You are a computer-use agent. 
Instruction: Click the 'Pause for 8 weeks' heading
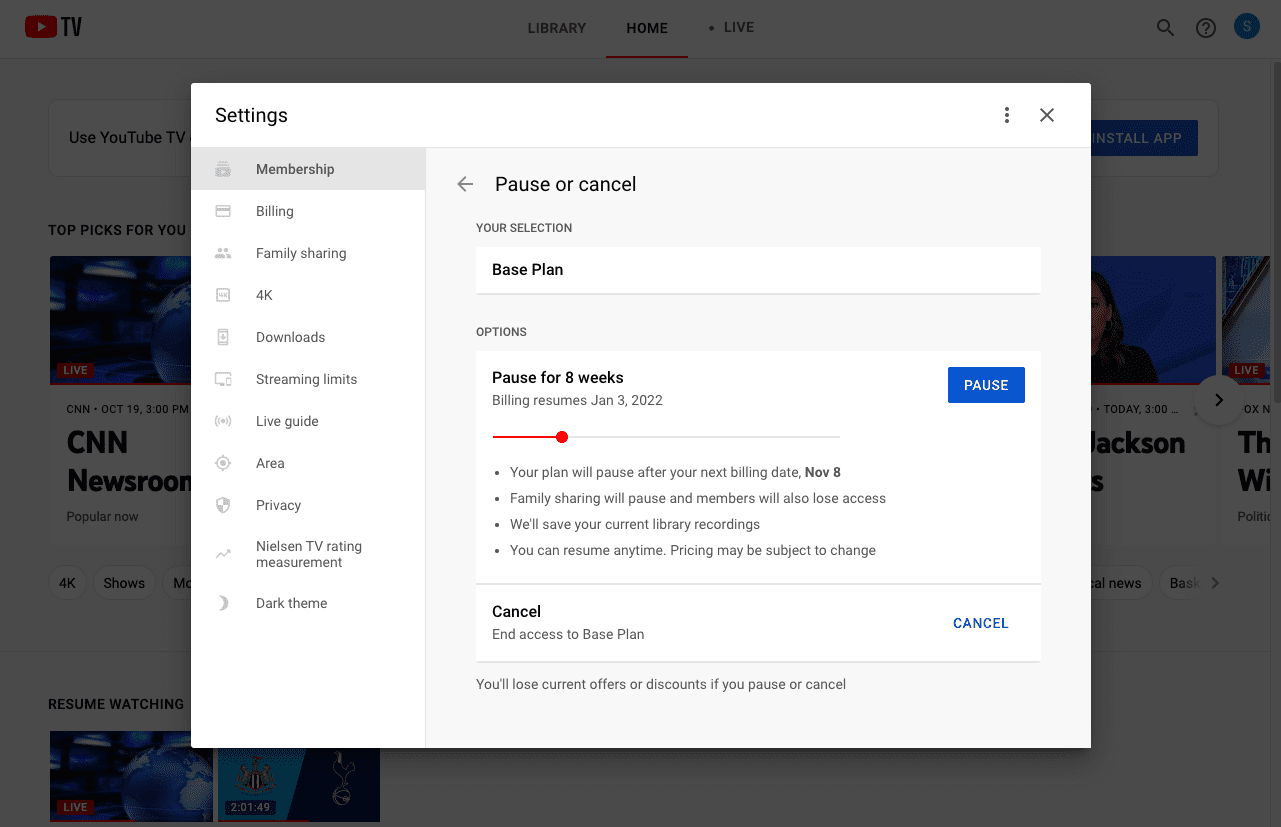[558, 377]
